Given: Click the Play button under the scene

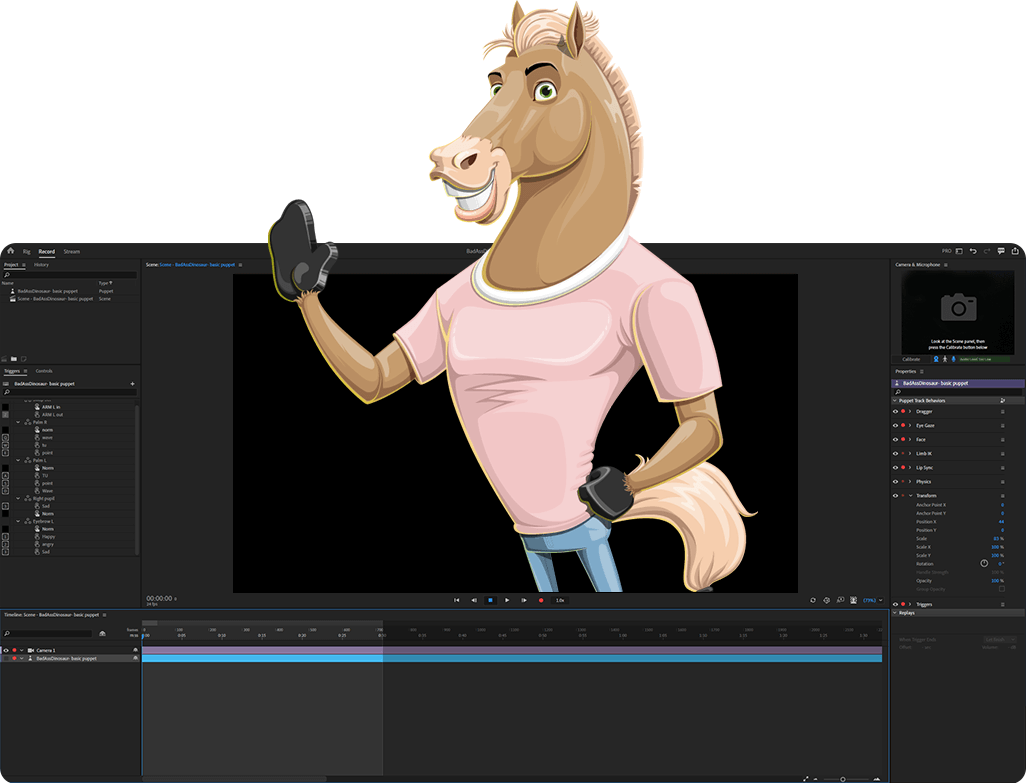Looking at the screenshot, I should 507,600.
